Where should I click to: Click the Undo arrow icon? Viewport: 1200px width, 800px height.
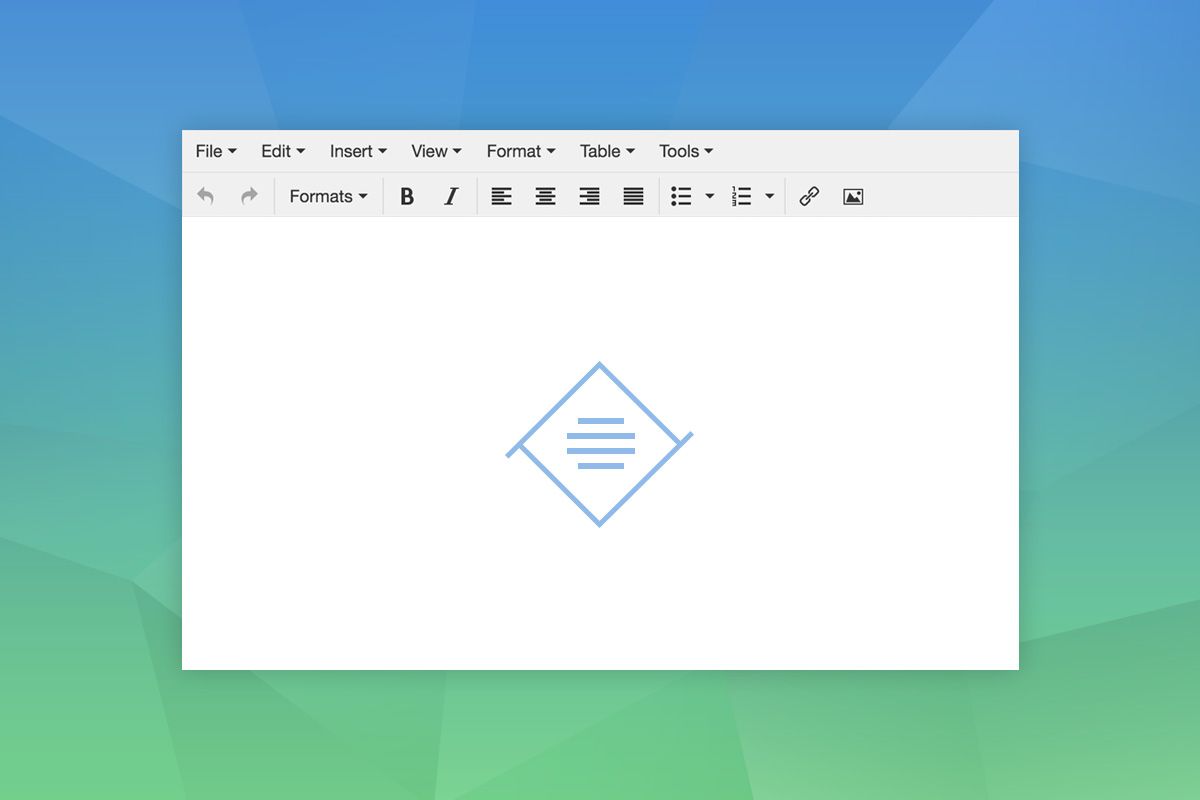coord(206,196)
